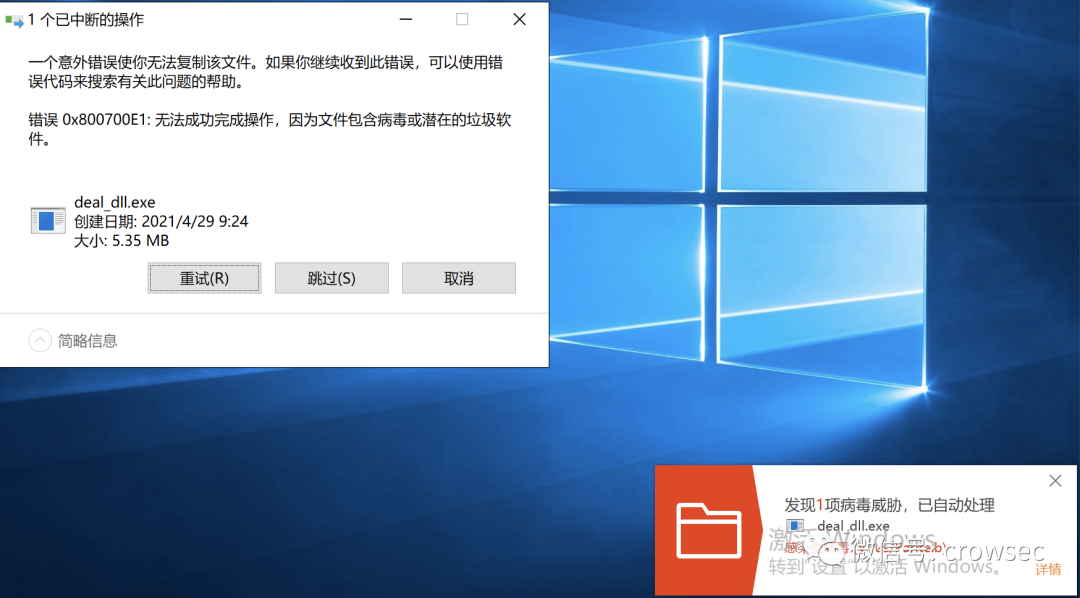The width and height of the screenshot is (1080, 598).
Task: Click the Skip 跳过(S) button
Action: pos(331,278)
